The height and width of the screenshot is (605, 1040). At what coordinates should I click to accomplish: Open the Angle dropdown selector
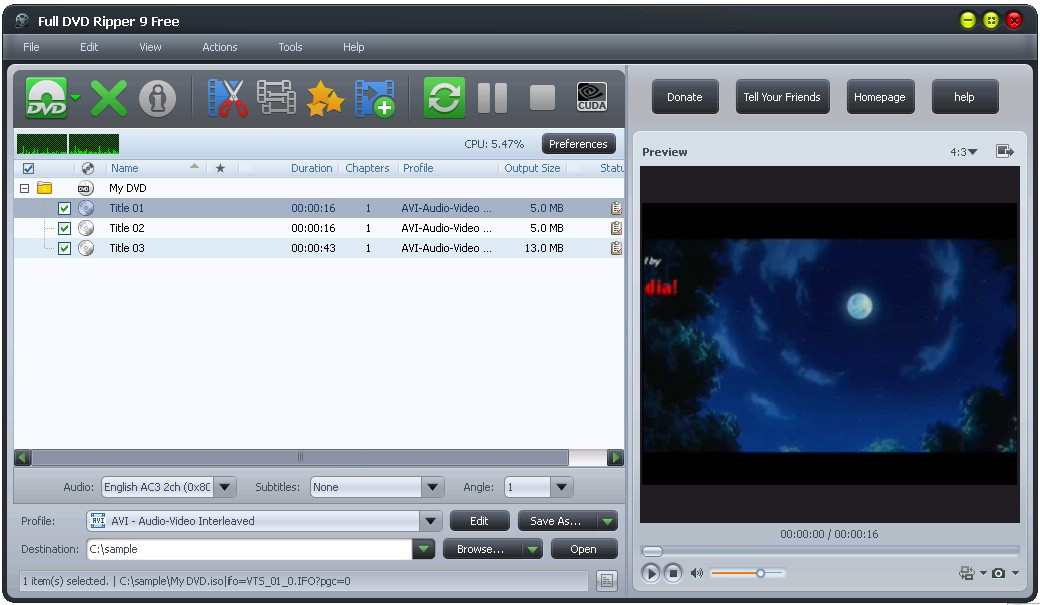pos(562,487)
